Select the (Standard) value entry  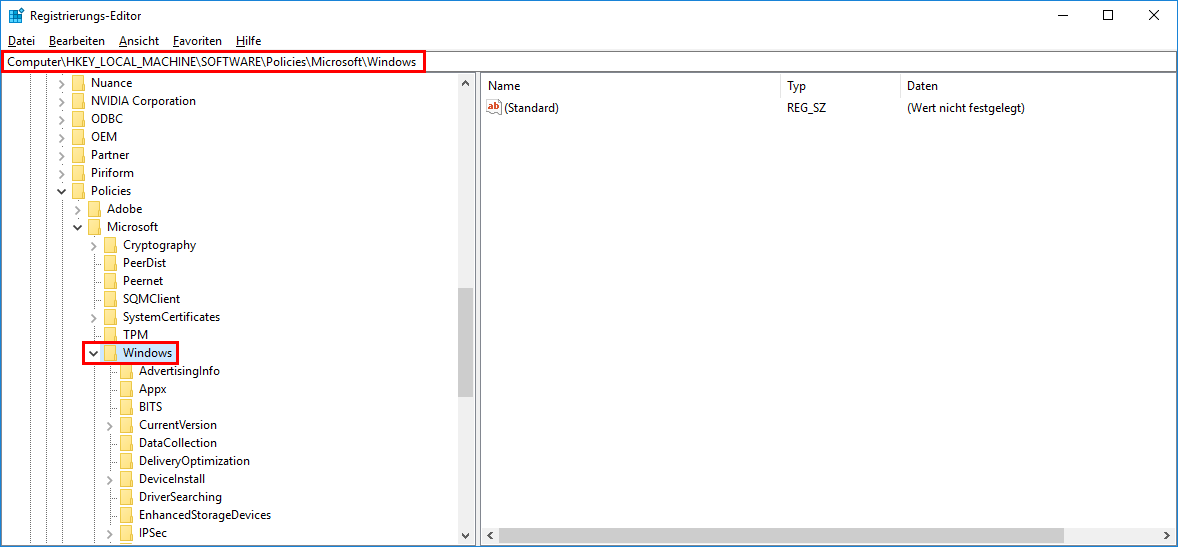531,108
